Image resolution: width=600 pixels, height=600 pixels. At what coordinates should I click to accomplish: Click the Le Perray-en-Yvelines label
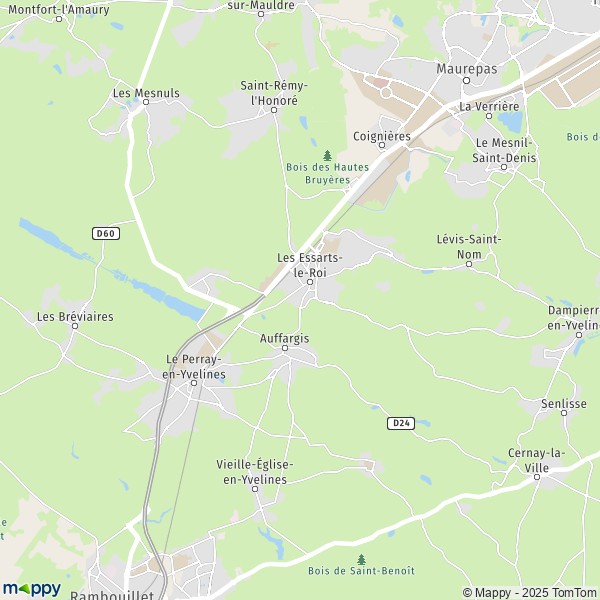pos(194,367)
